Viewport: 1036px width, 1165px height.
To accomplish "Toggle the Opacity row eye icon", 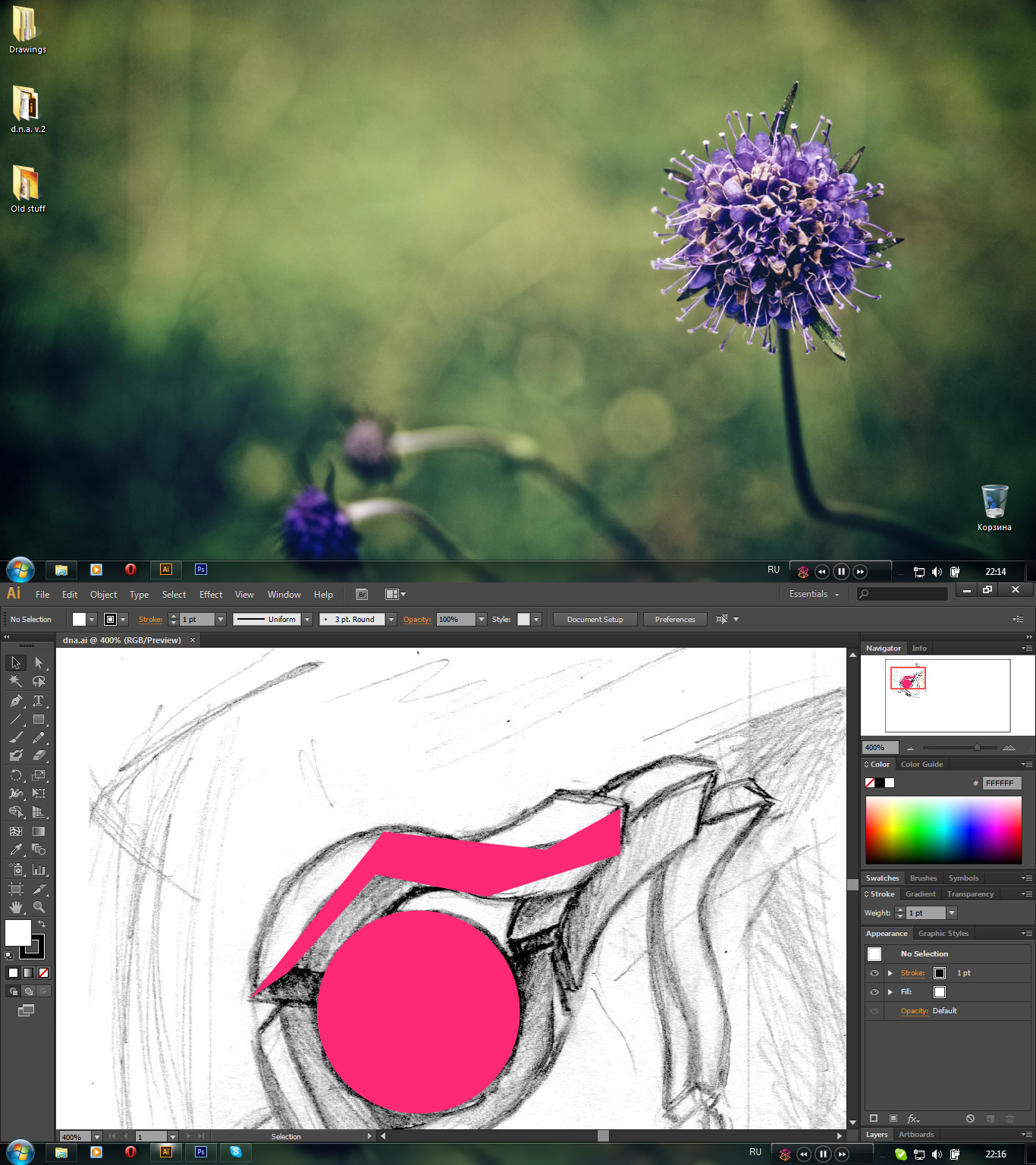I will pyautogui.click(x=874, y=1011).
